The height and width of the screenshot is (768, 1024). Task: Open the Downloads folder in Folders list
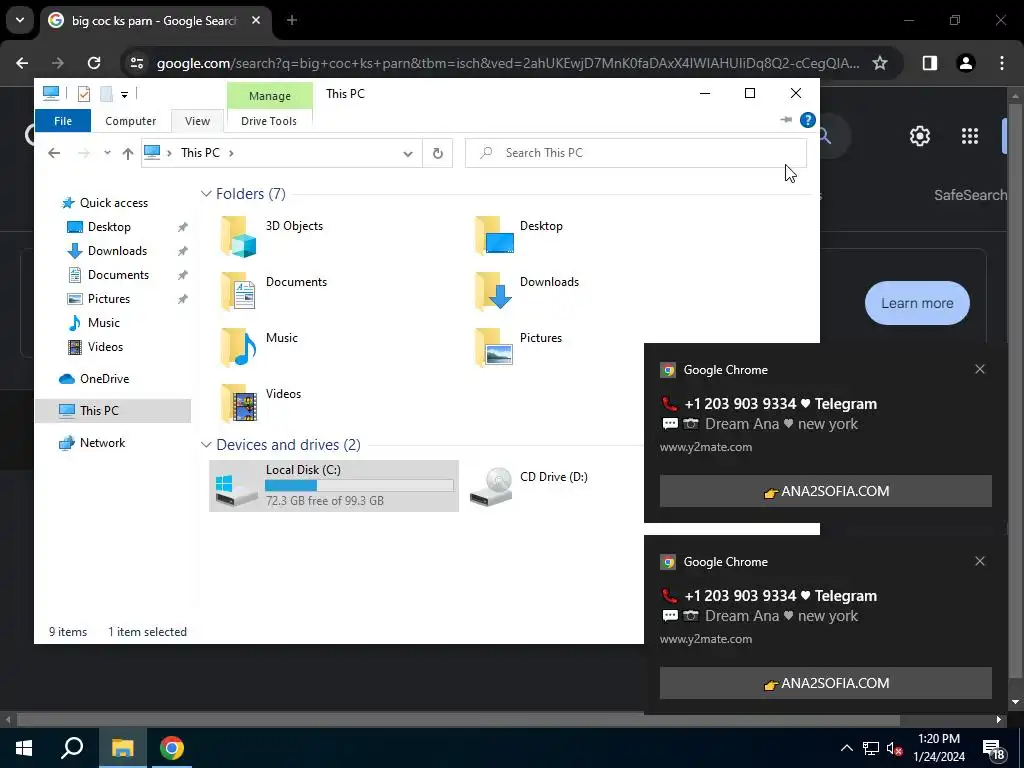coord(528,292)
